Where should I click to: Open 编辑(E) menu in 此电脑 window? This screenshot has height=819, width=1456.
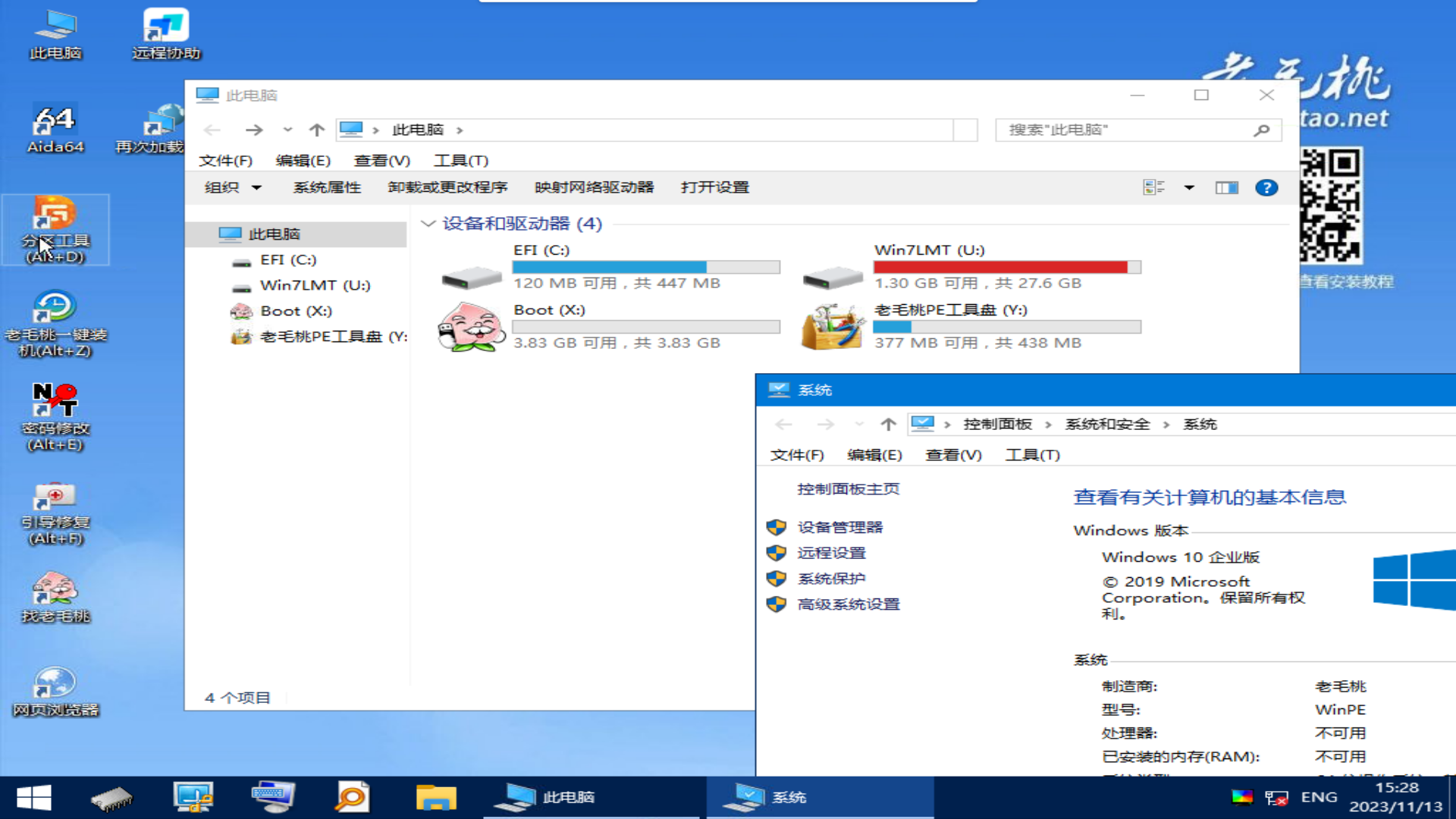pyautogui.click(x=303, y=161)
